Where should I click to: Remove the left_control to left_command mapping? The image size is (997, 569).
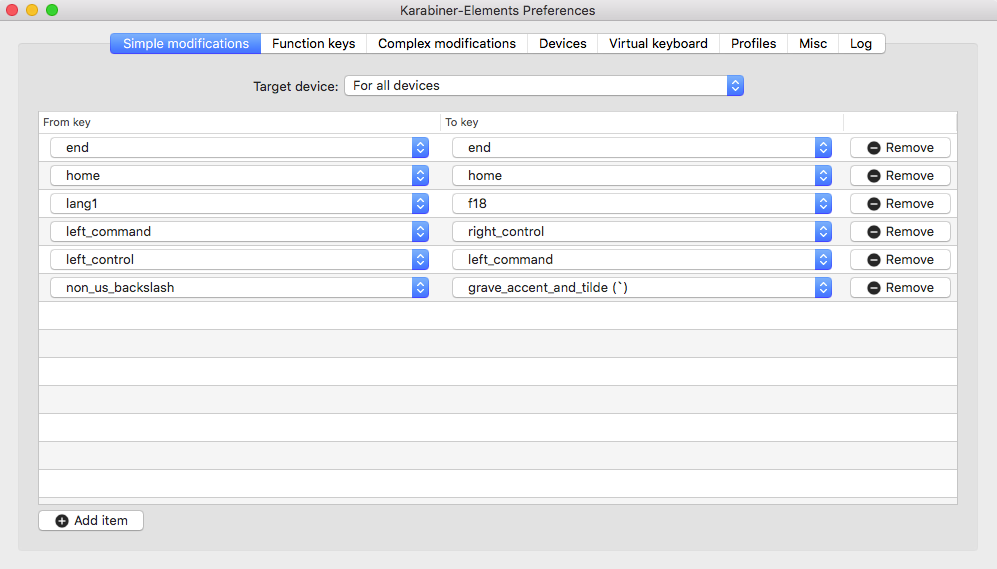900,259
